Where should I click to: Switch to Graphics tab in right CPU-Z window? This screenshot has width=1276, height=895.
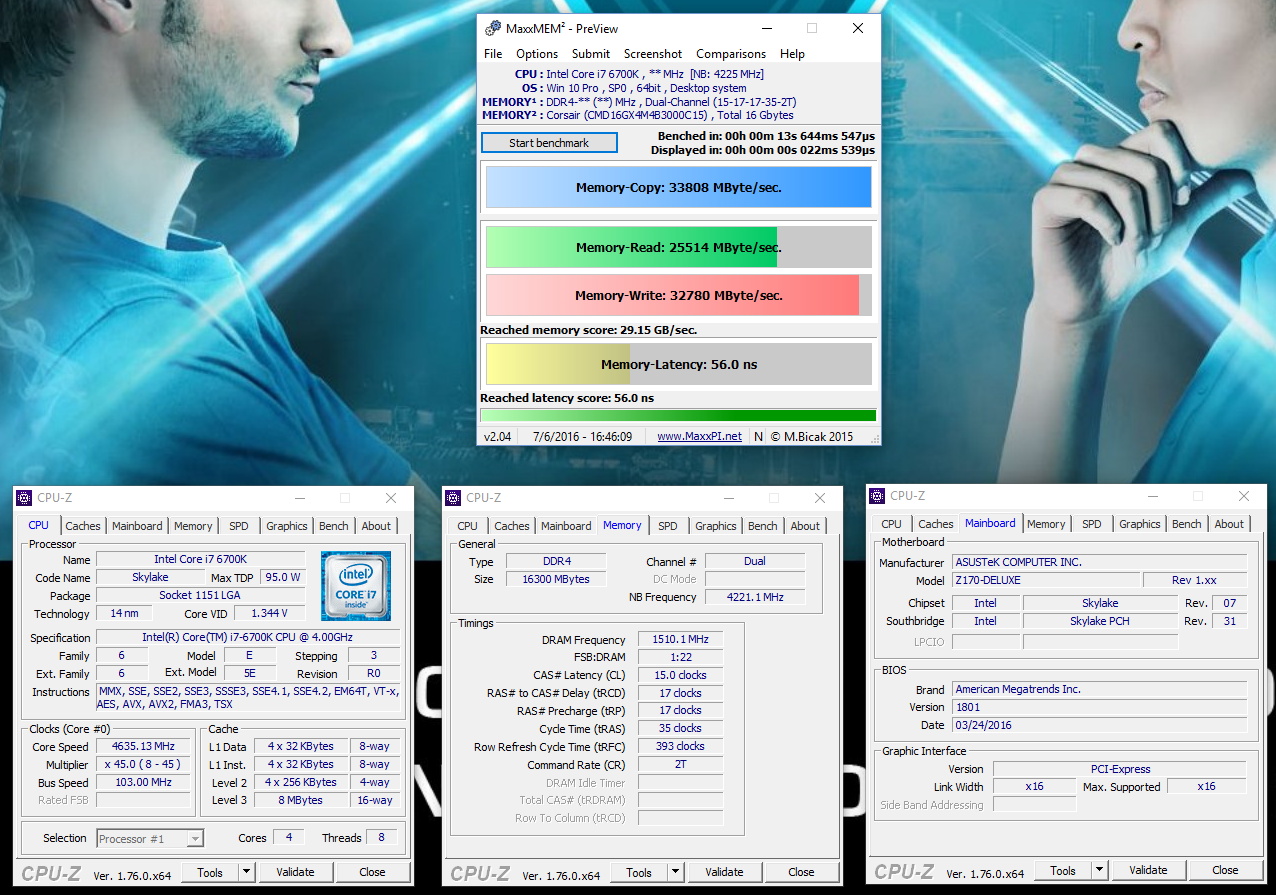(1140, 524)
